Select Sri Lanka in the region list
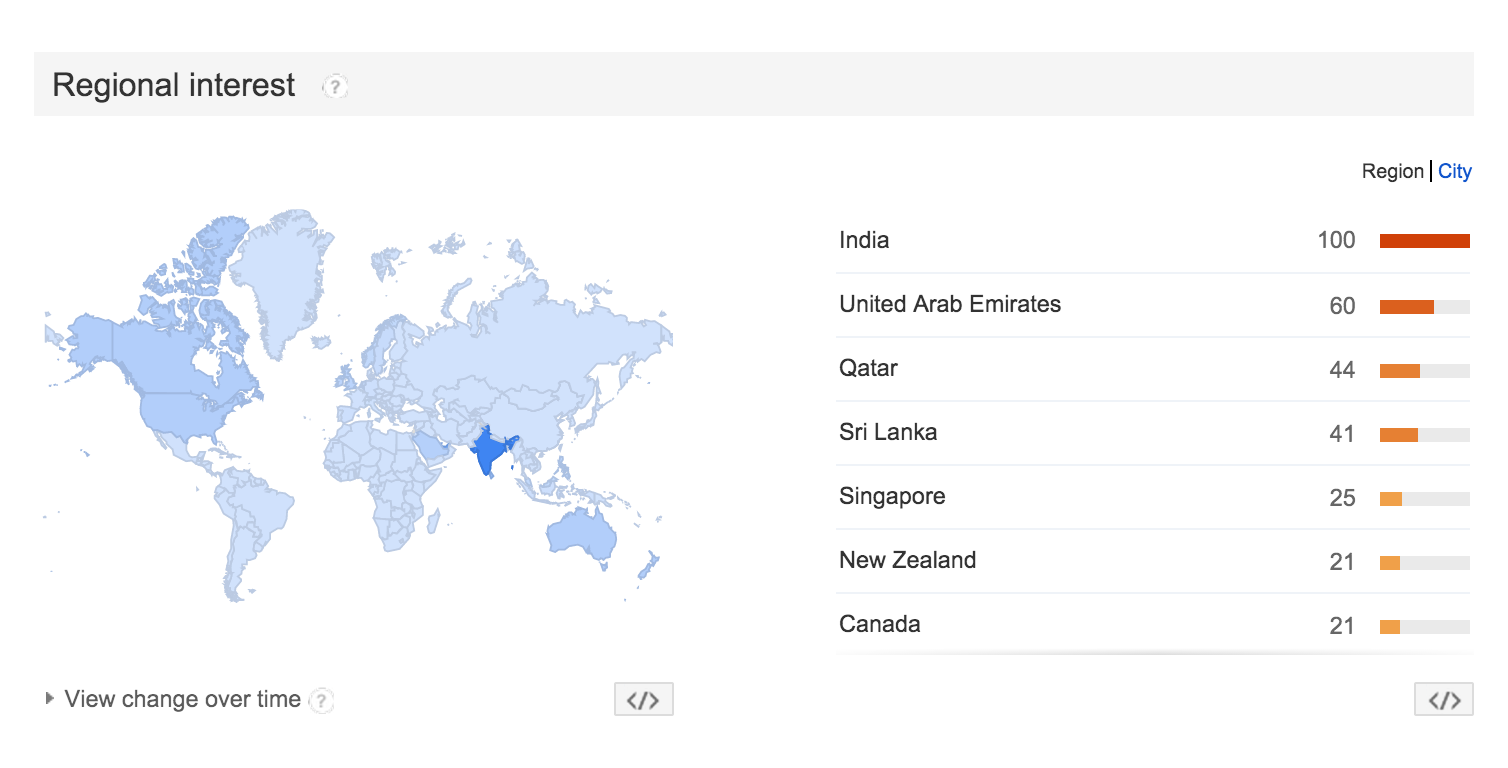The height and width of the screenshot is (768, 1508). (888, 432)
